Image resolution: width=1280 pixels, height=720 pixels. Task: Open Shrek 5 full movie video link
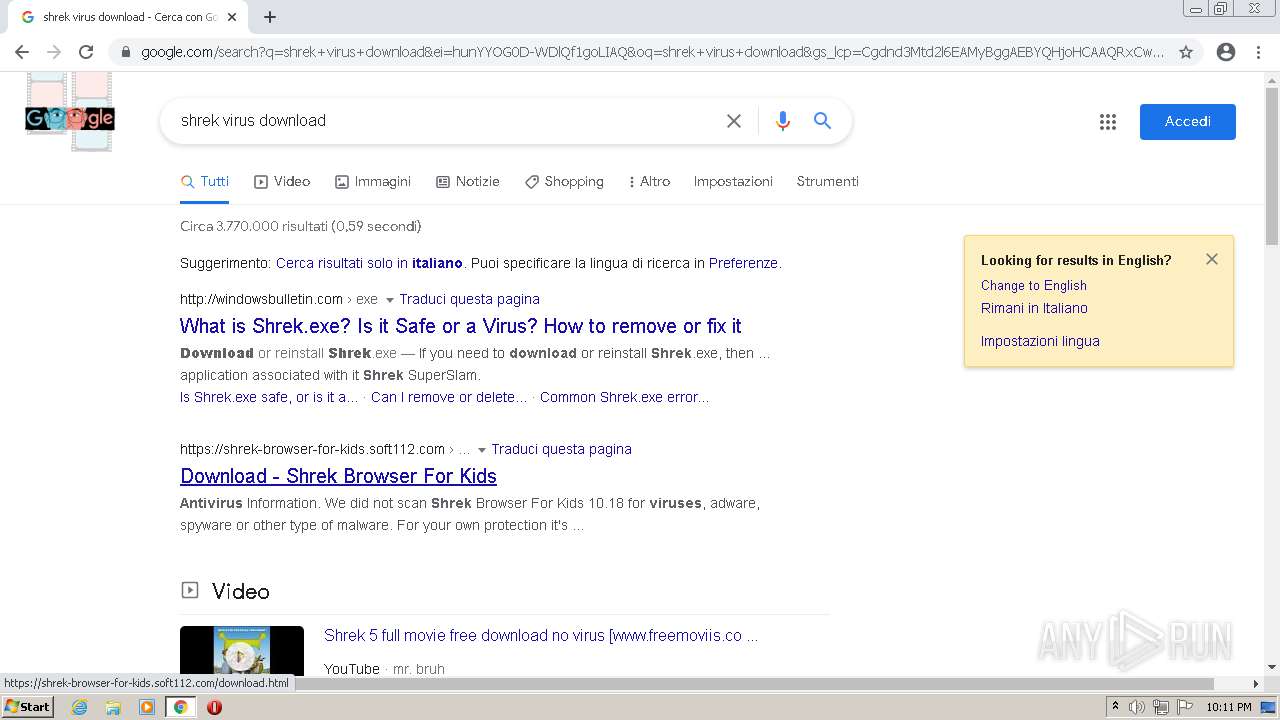point(541,635)
